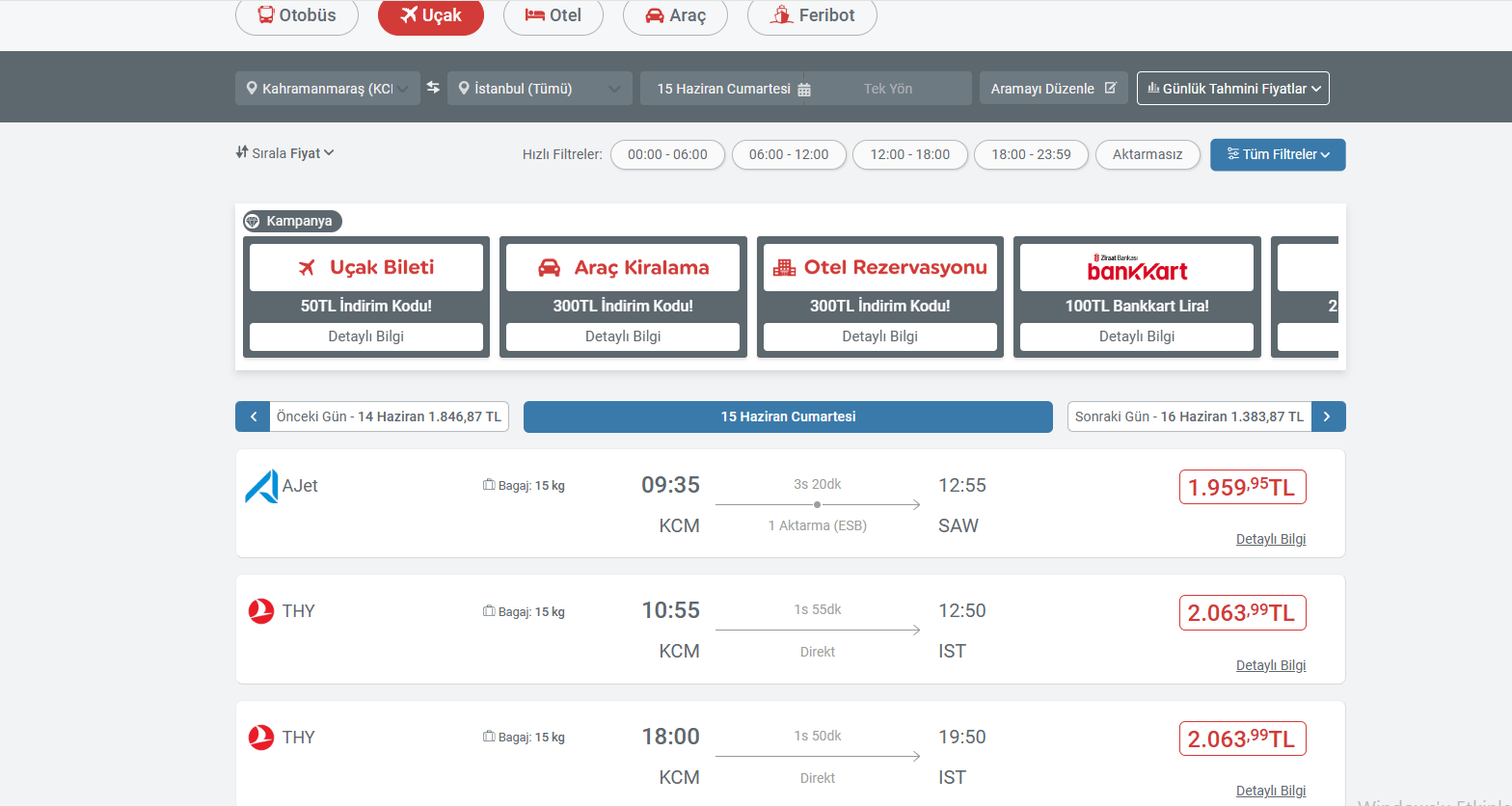The height and width of the screenshot is (806, 1512).
Task: Click the location pin in departure field
Action: [252, 88]
